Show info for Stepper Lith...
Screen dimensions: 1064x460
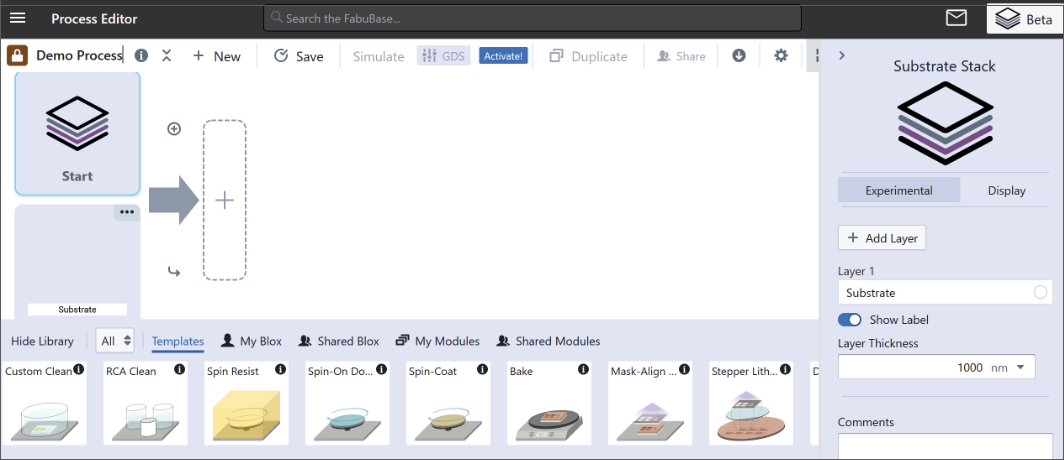785,370
